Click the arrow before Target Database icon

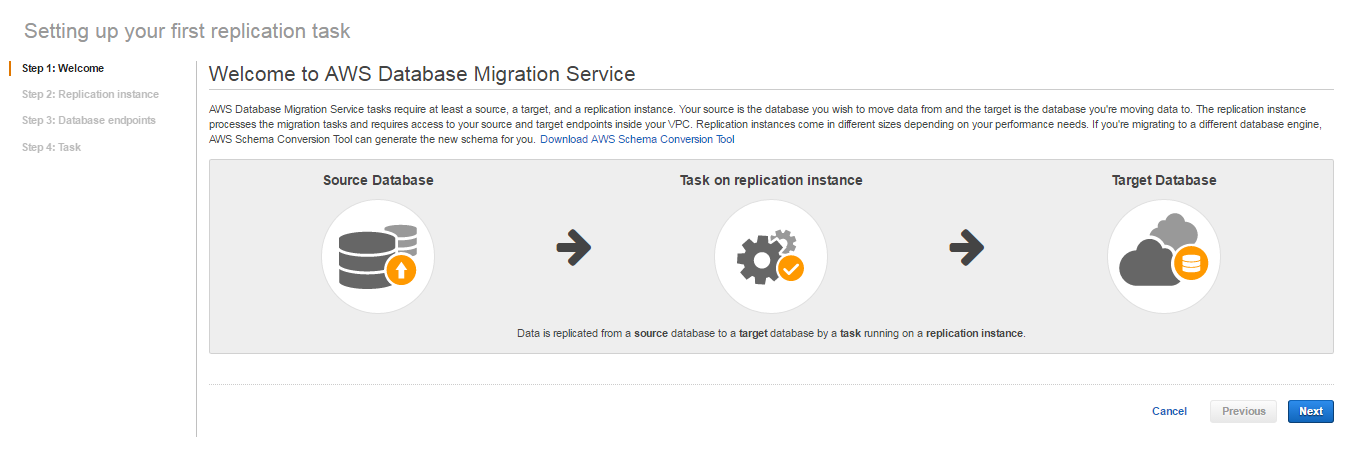coord(967,247)
